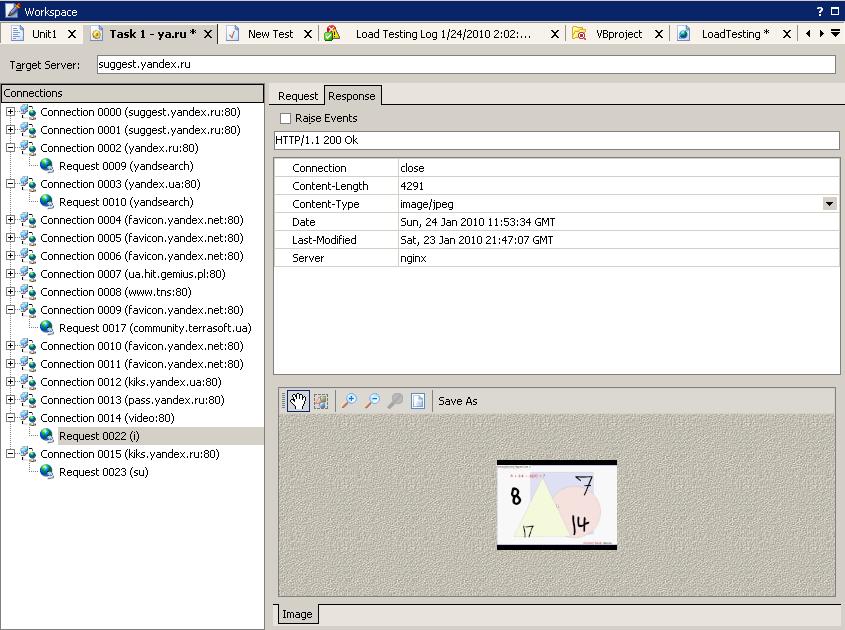Enable the Raise Events checkbox
The height and width of the screenshot is (630, 845).
285,119
